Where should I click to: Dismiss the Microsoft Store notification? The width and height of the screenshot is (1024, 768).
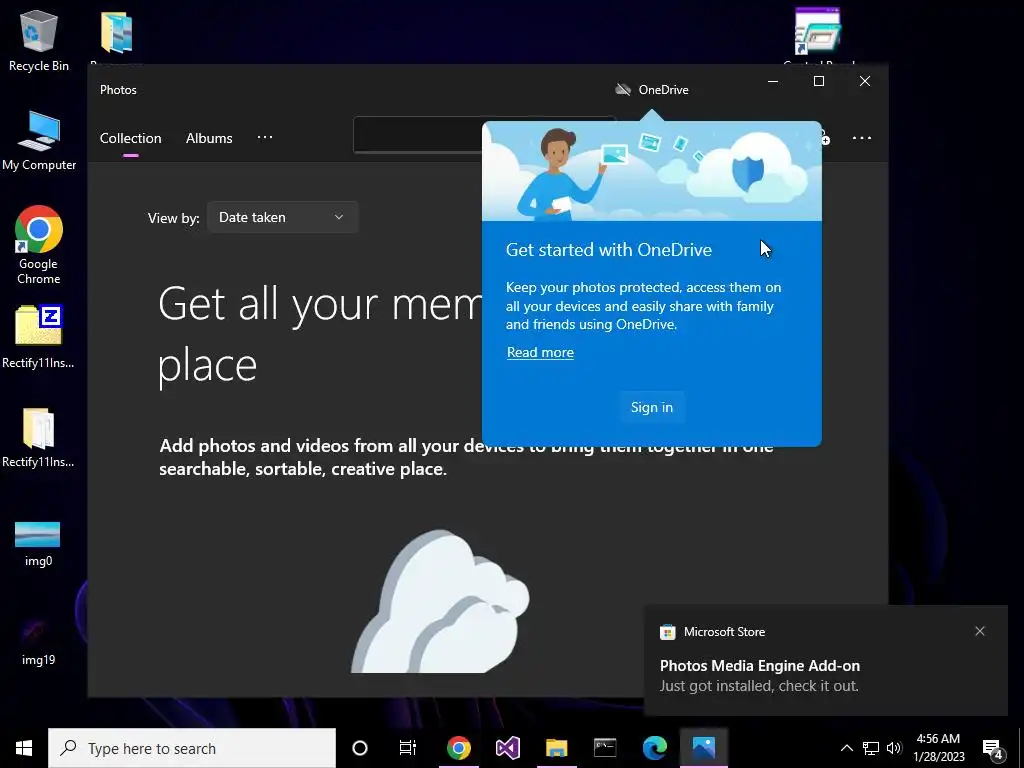click(980, 631)
